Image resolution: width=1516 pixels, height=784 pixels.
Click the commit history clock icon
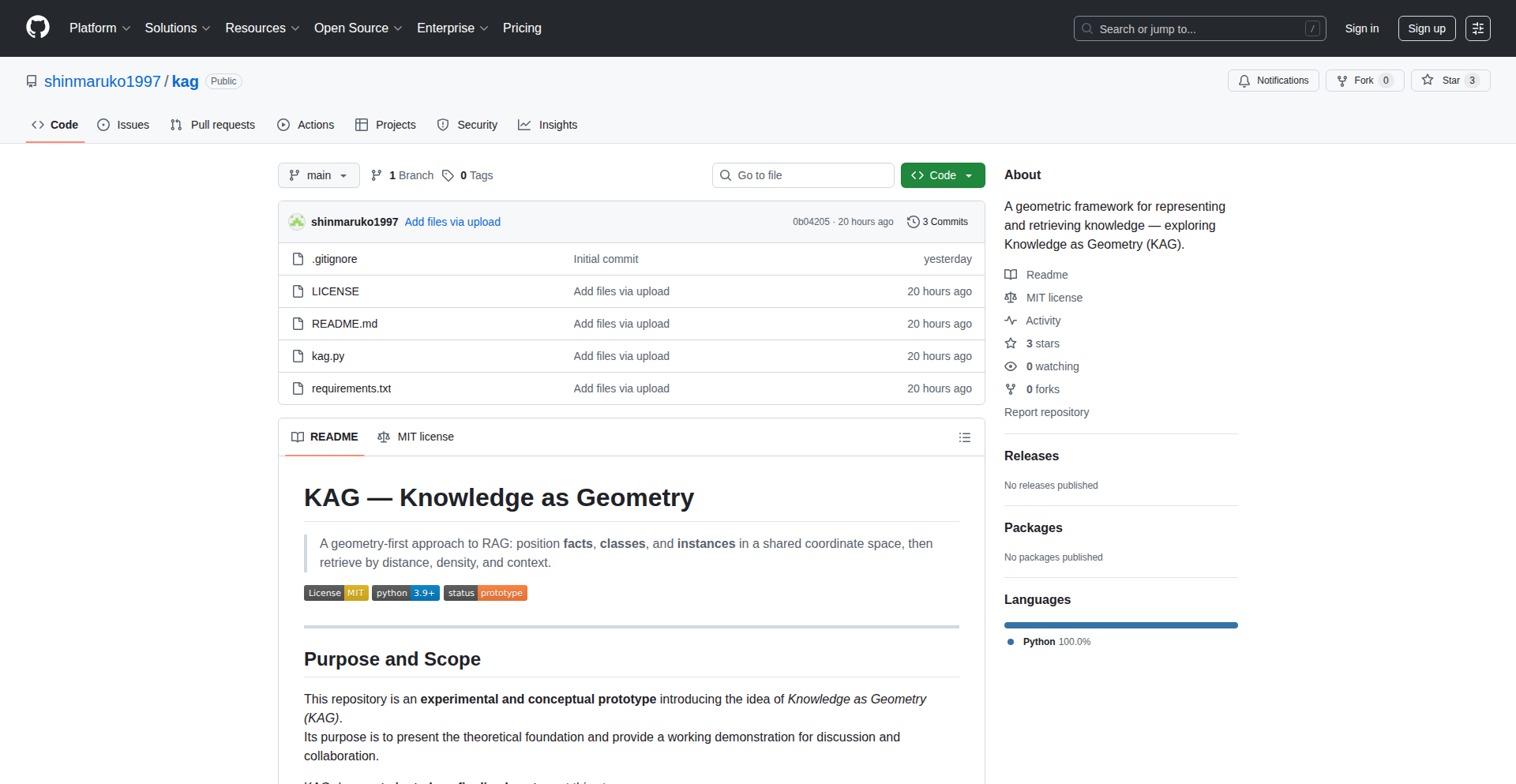click(x=913, y=222)
